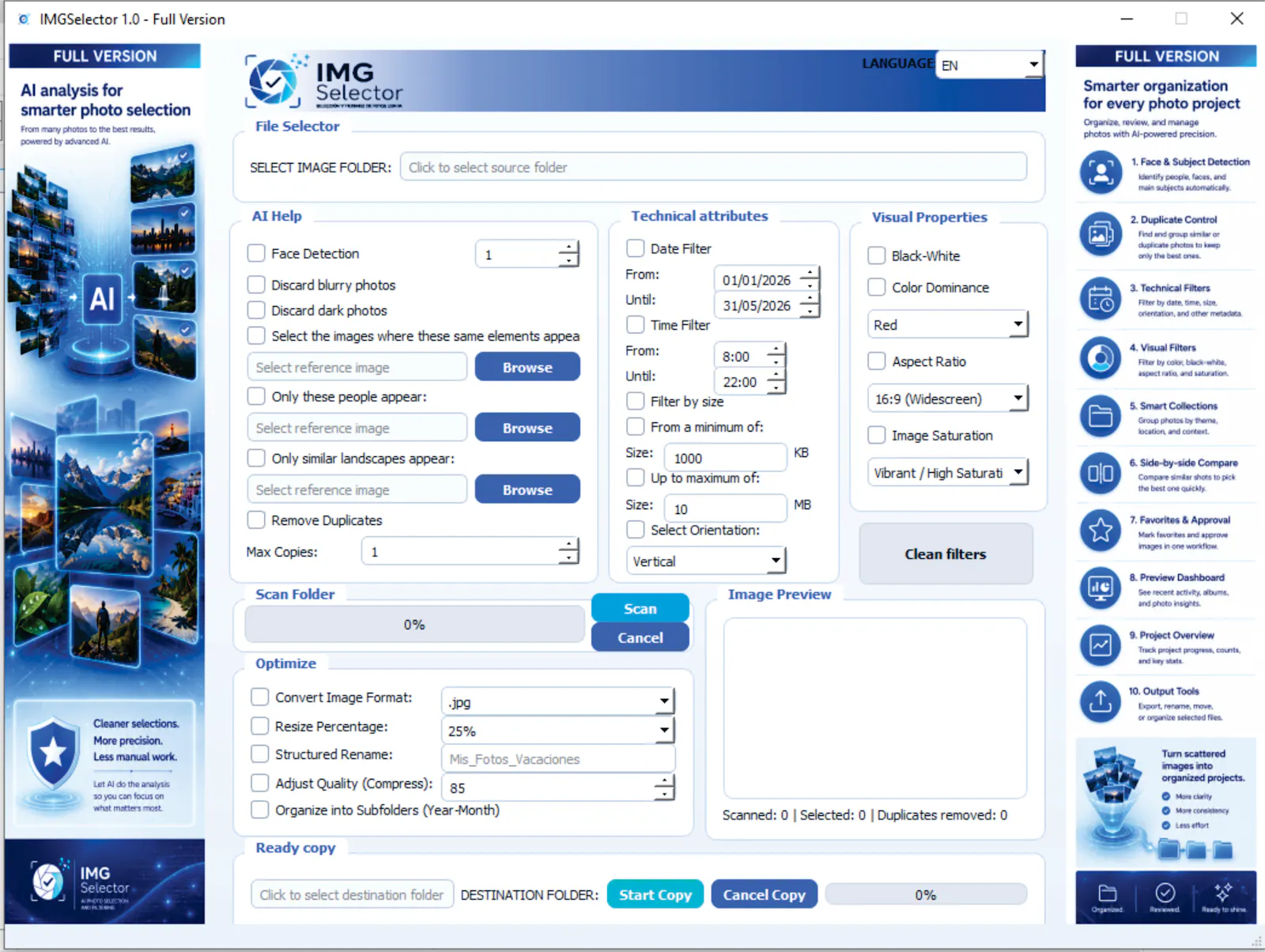
Task: Click the Scan button
Action: point(640,609)
